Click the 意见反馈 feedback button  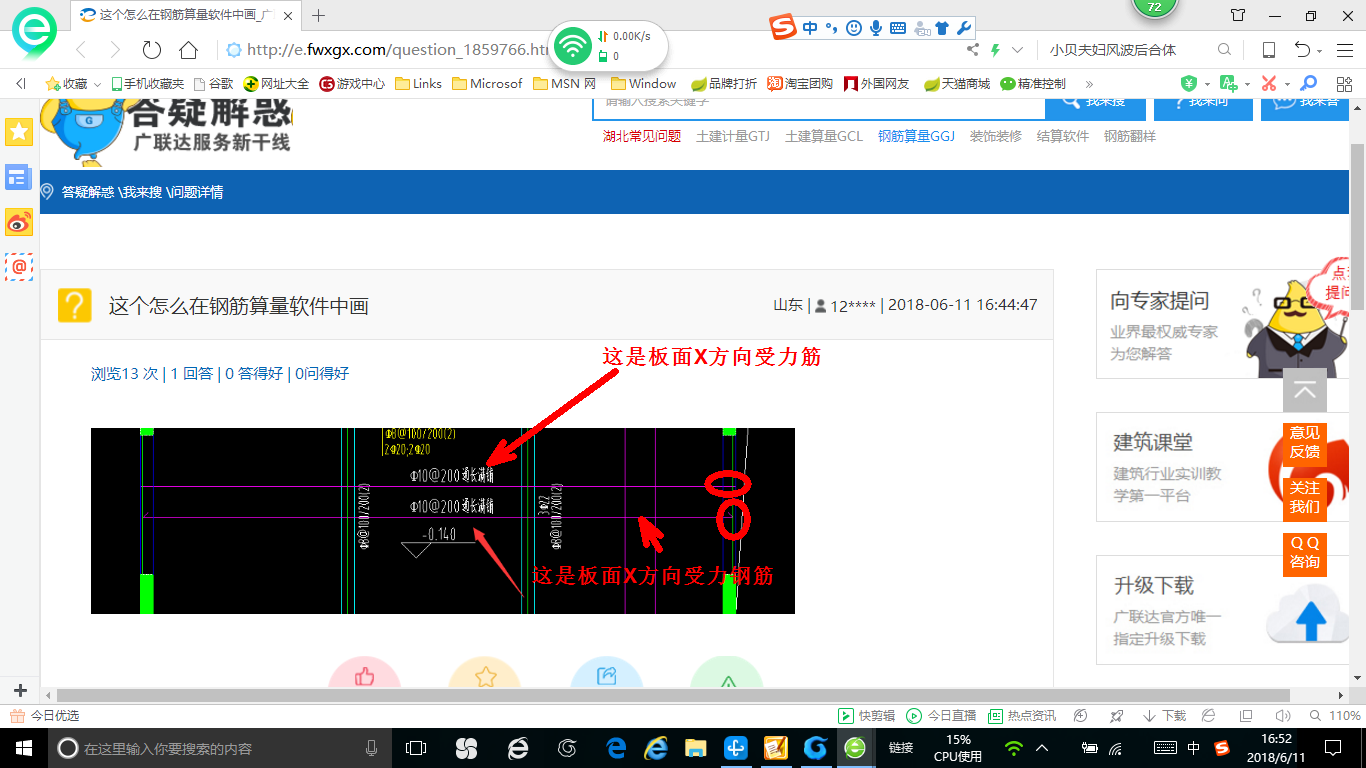click(x=1305, y=442)
